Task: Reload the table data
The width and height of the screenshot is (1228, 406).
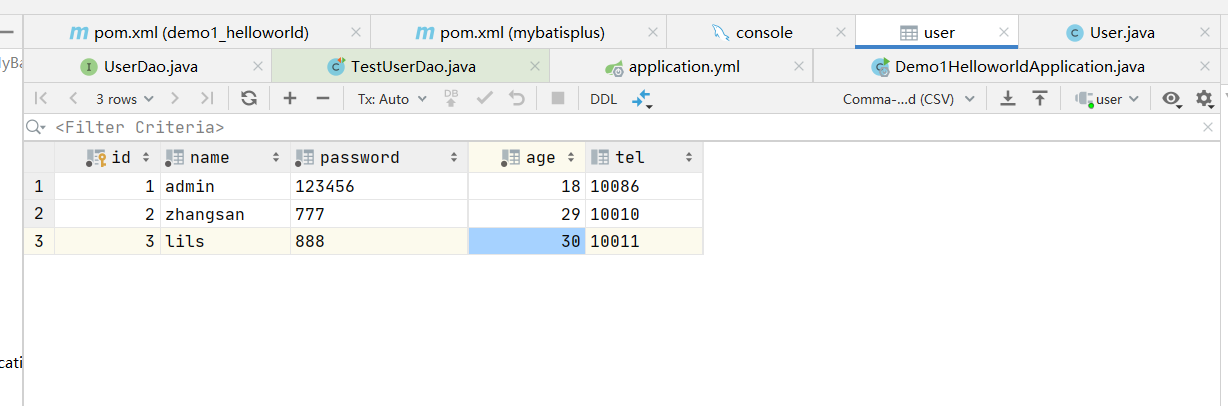Action: click(249, 99)
